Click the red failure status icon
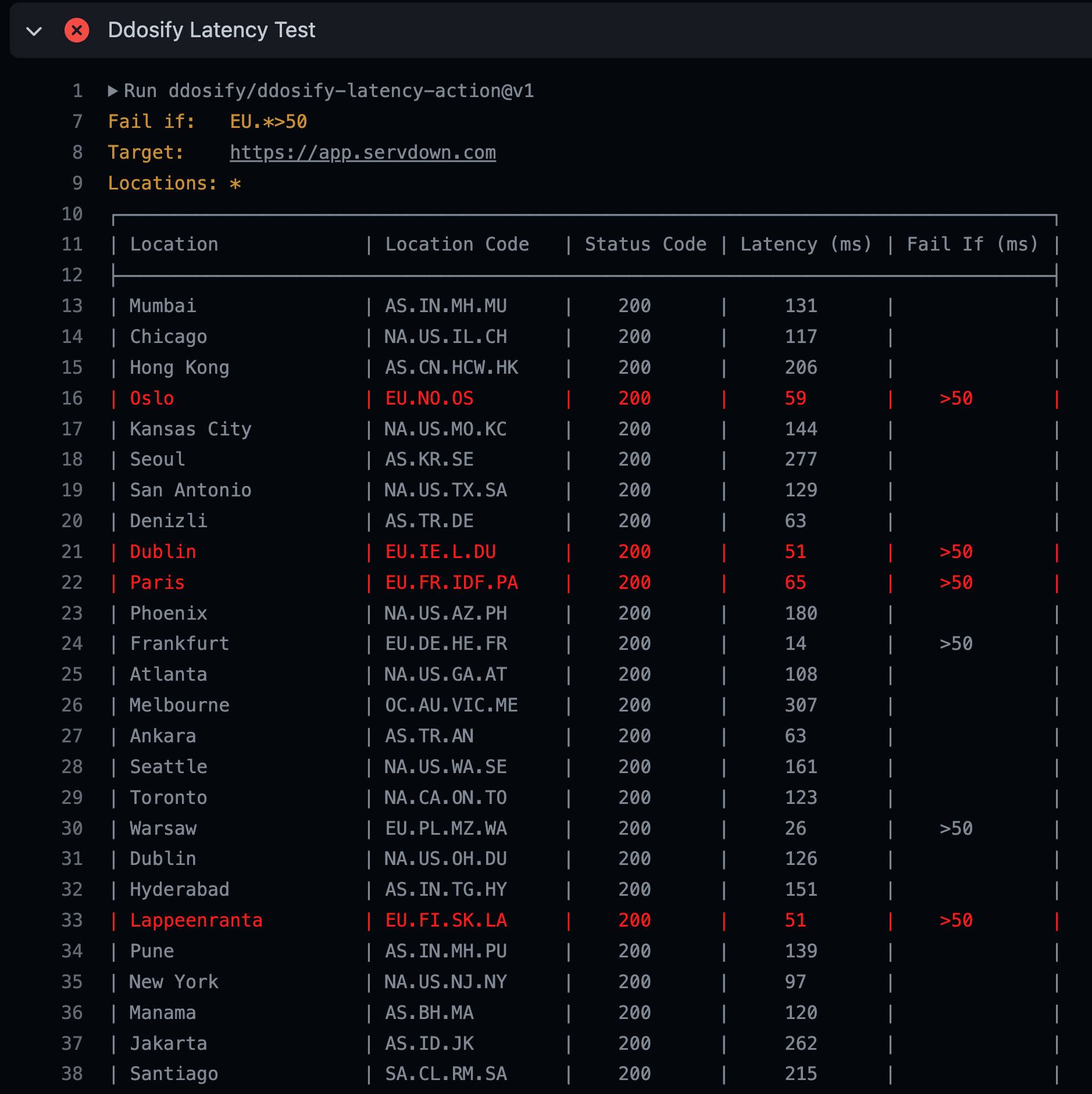 76,30
